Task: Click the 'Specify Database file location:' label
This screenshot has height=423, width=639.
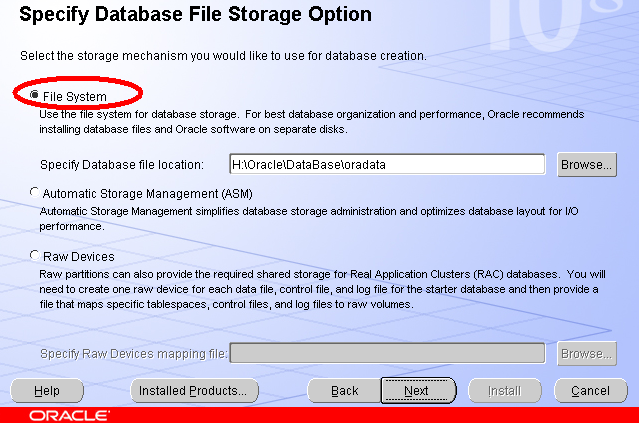Action: pos(122,165)
